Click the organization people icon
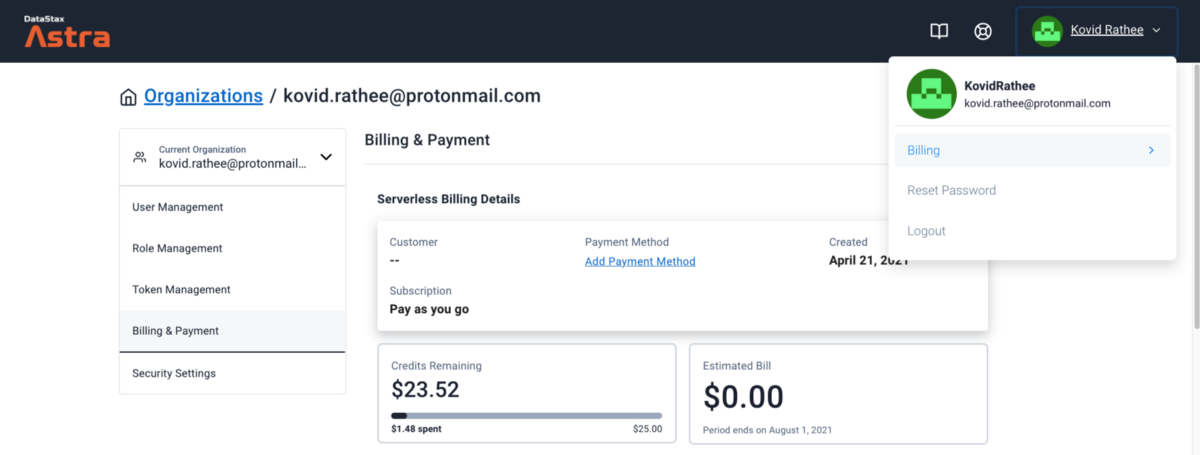Image resolution: width=1200 pixels, height=455 pixels. click(x=140, y=157)
